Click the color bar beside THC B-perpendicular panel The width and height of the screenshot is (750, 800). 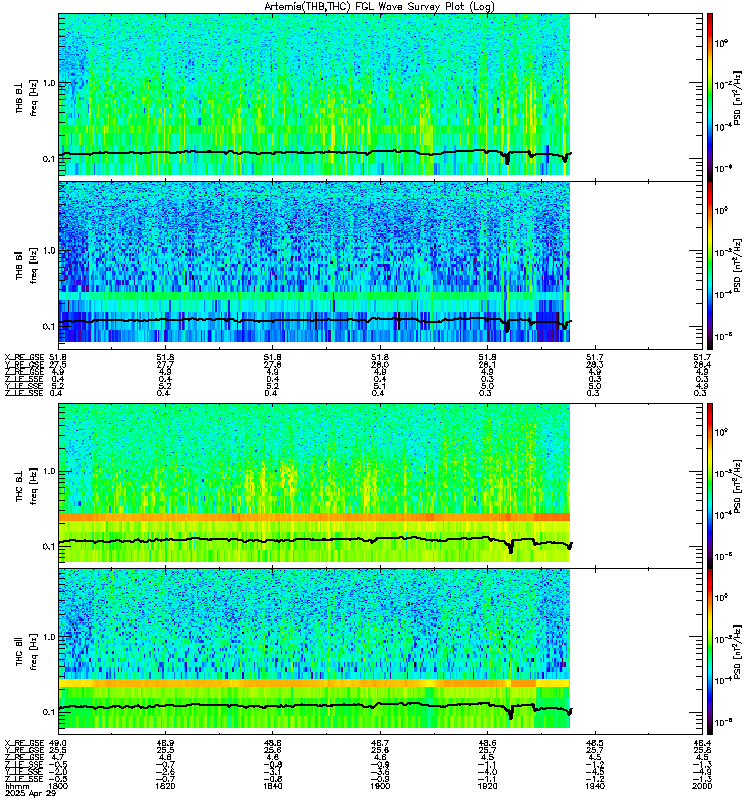pyautogui.click(x=710, y=485)
